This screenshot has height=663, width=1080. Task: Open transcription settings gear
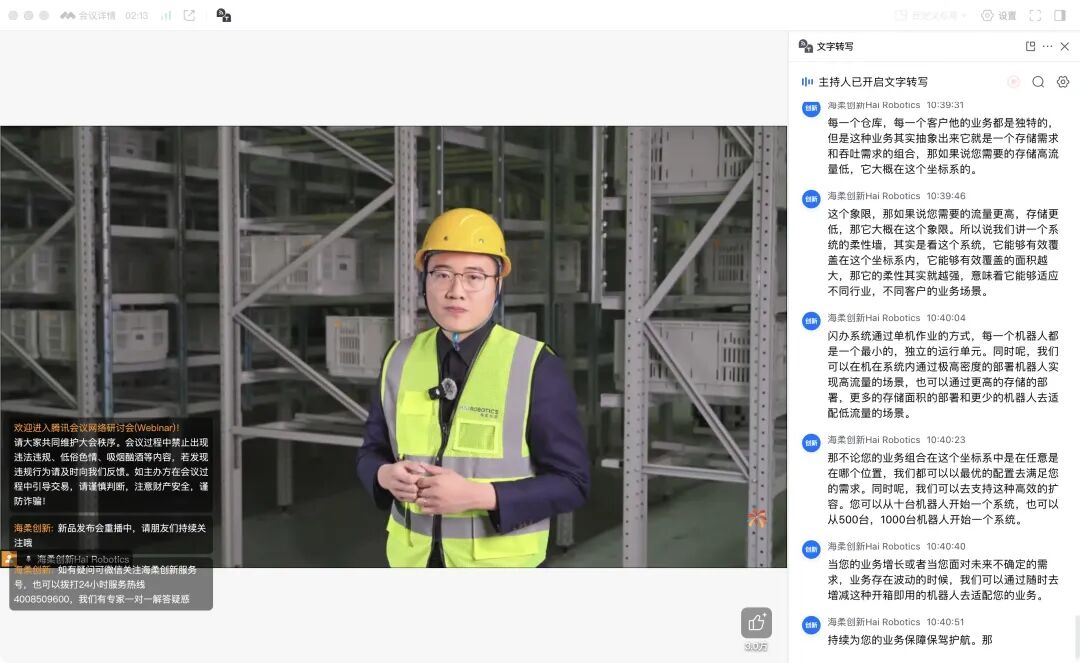coord(1063,82)
